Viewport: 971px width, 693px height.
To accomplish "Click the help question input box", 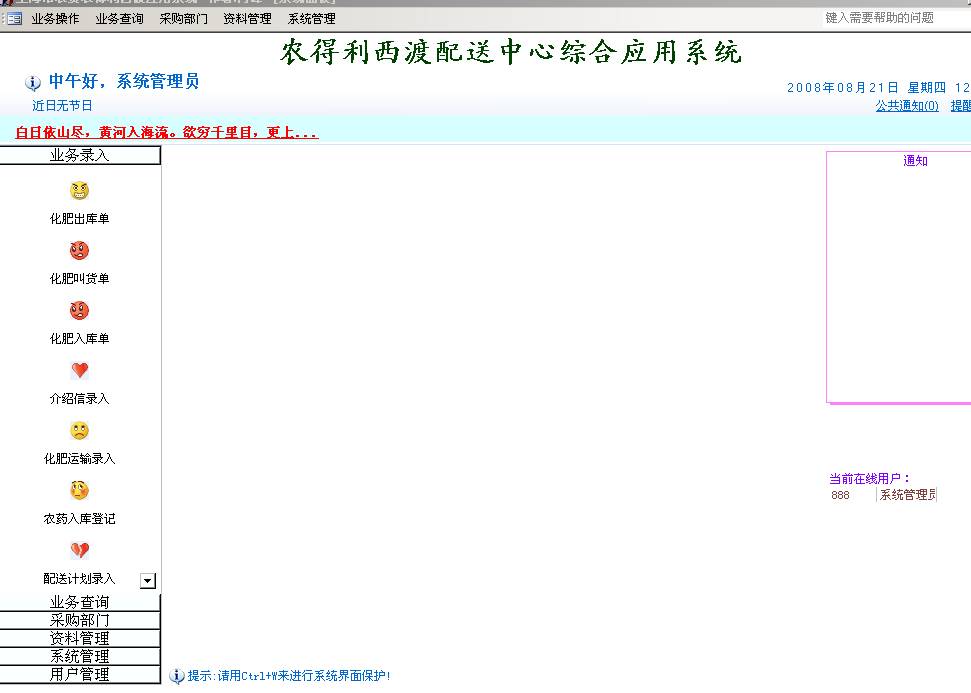I will click(896, 18).
